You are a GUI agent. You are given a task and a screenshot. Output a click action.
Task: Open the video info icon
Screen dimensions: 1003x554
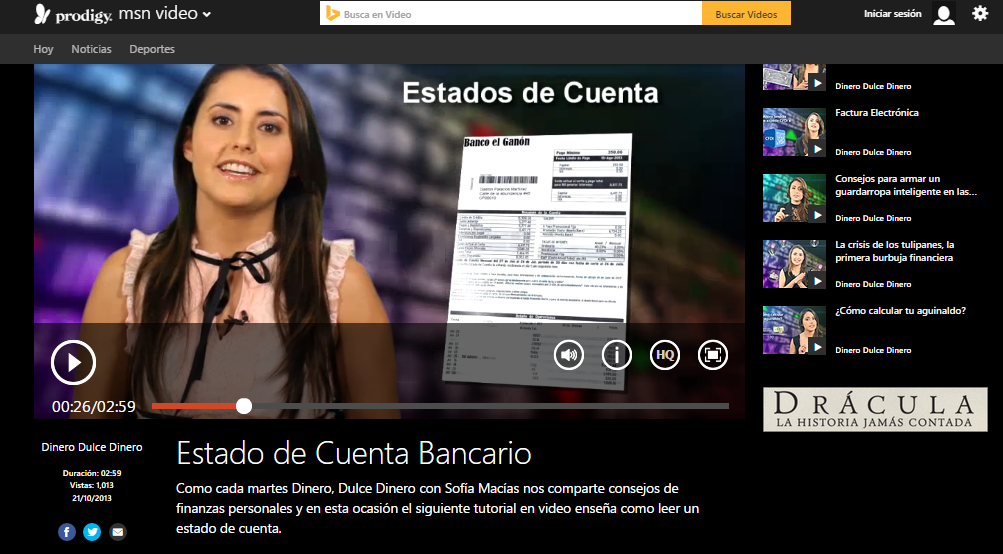[617, 354]
